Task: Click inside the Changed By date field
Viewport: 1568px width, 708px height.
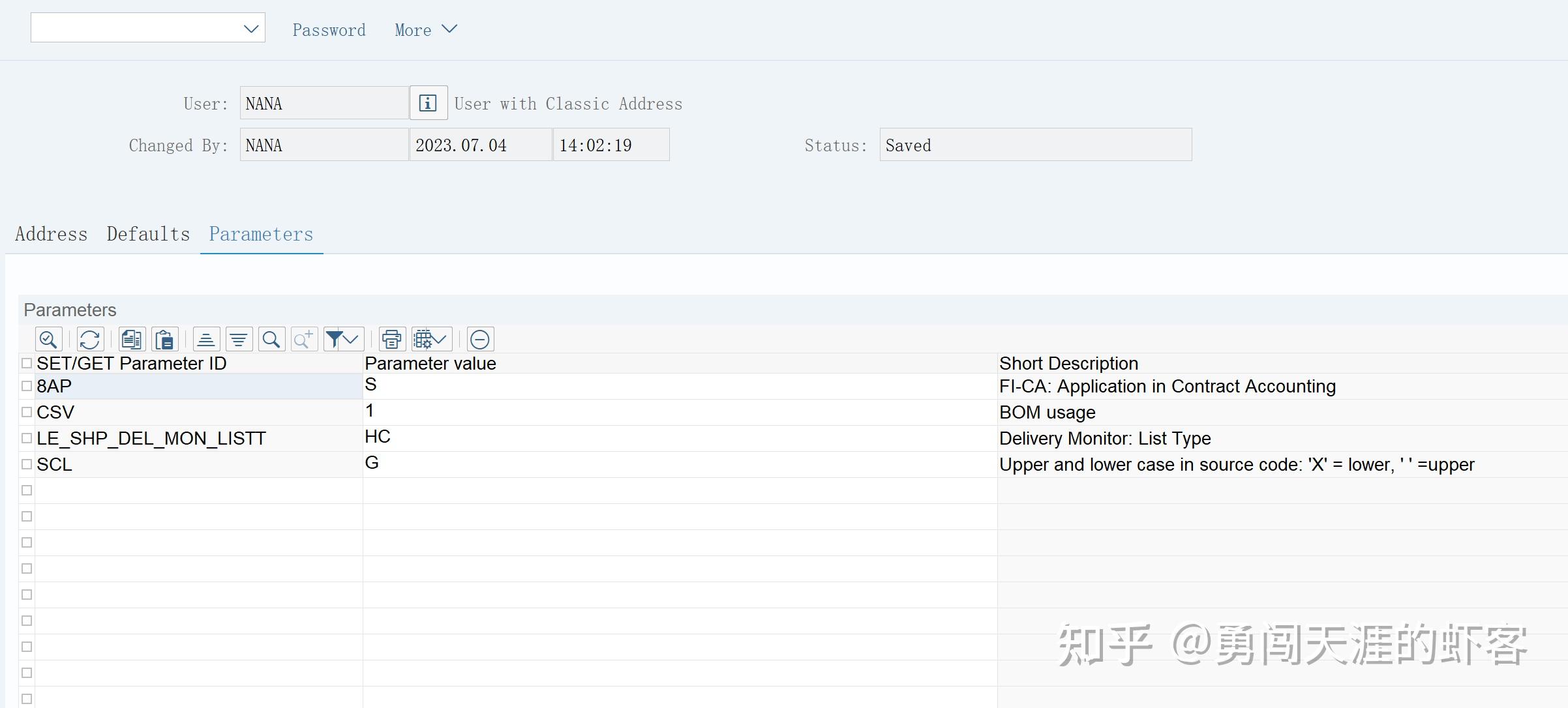Action: pos(479,145)
